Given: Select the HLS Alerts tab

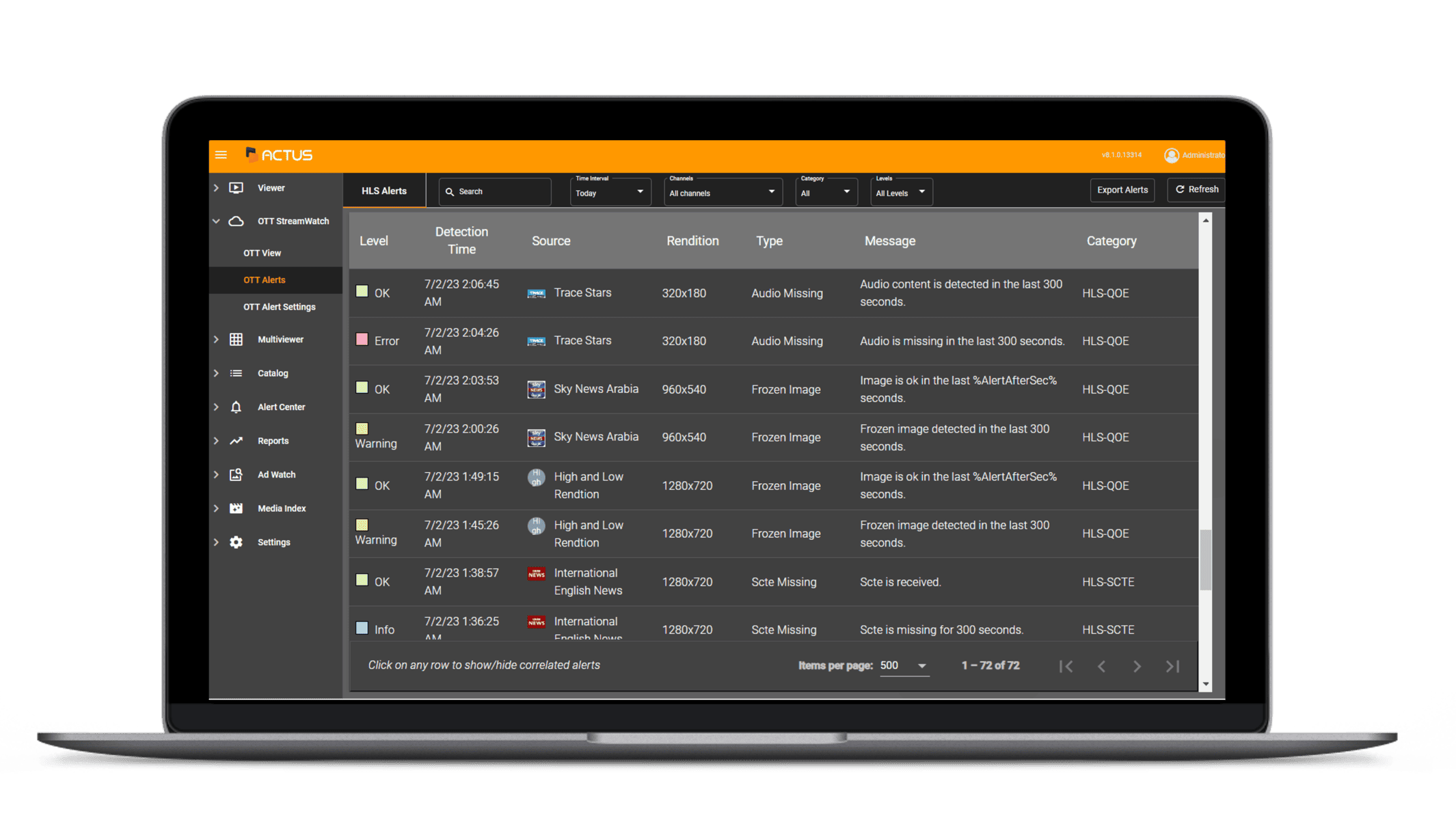Looking at the screenshot, I should 384,189.
